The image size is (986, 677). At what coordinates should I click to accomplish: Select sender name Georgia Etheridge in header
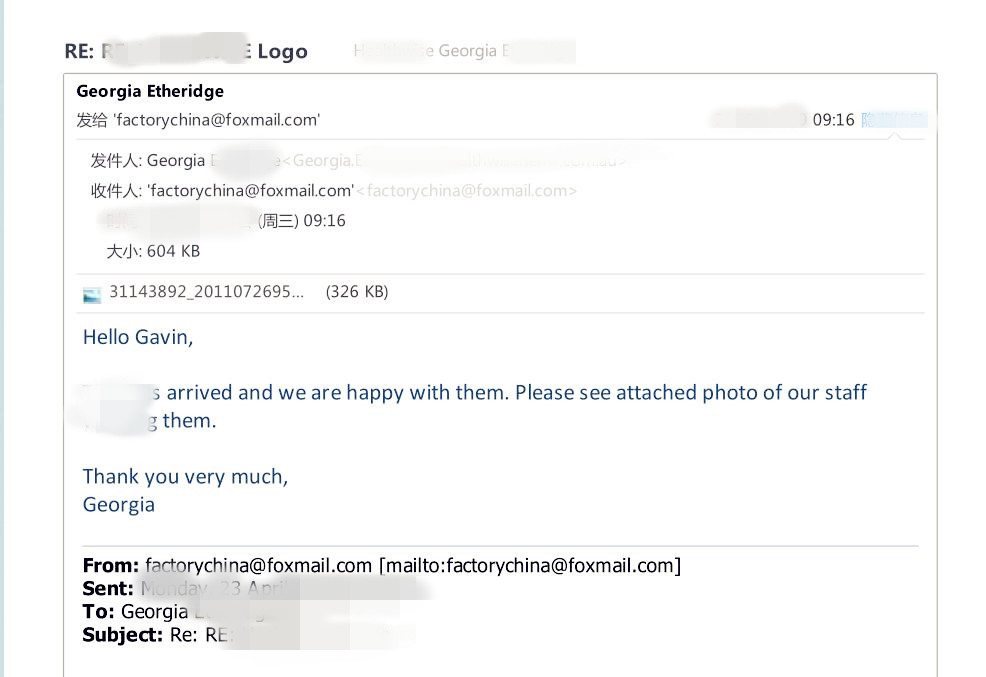tap(150, 91)
